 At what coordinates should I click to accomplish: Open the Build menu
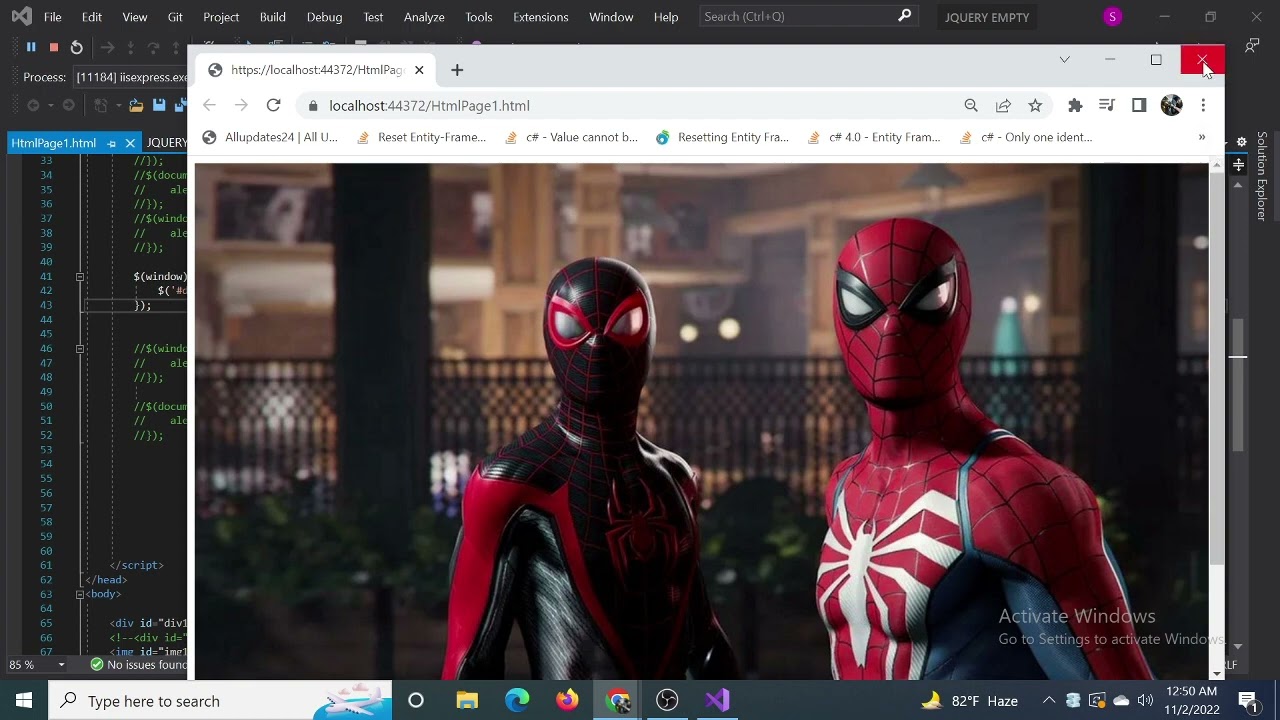(272, 17)
